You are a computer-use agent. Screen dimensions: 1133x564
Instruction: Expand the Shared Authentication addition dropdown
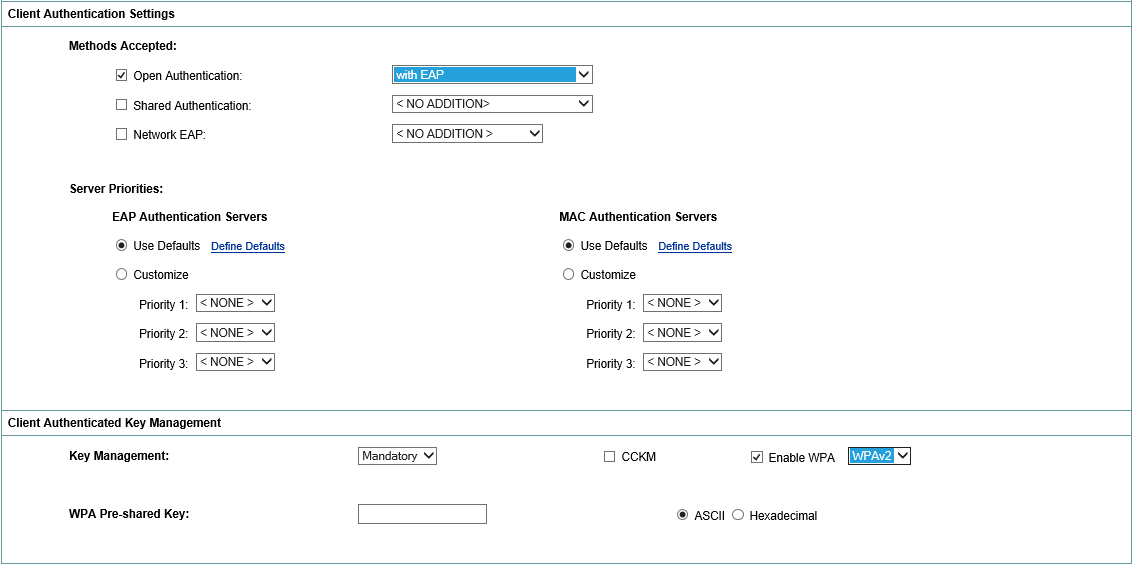tap(492, 104)
